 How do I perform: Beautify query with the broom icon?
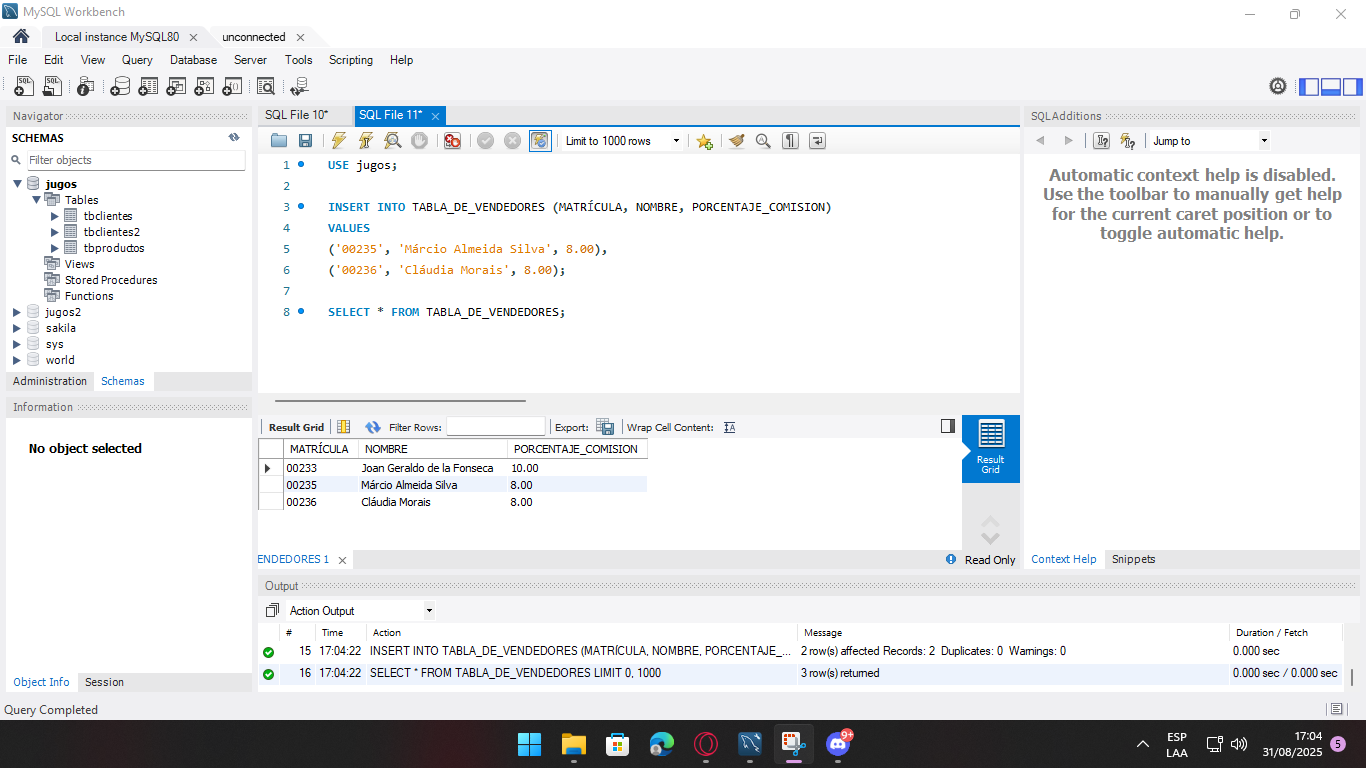(737, 141)
